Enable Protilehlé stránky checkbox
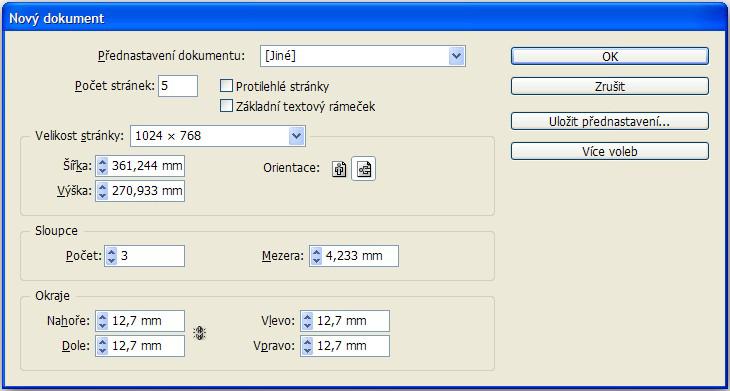Viewport: 730px width, 391px height. [226, 86]
